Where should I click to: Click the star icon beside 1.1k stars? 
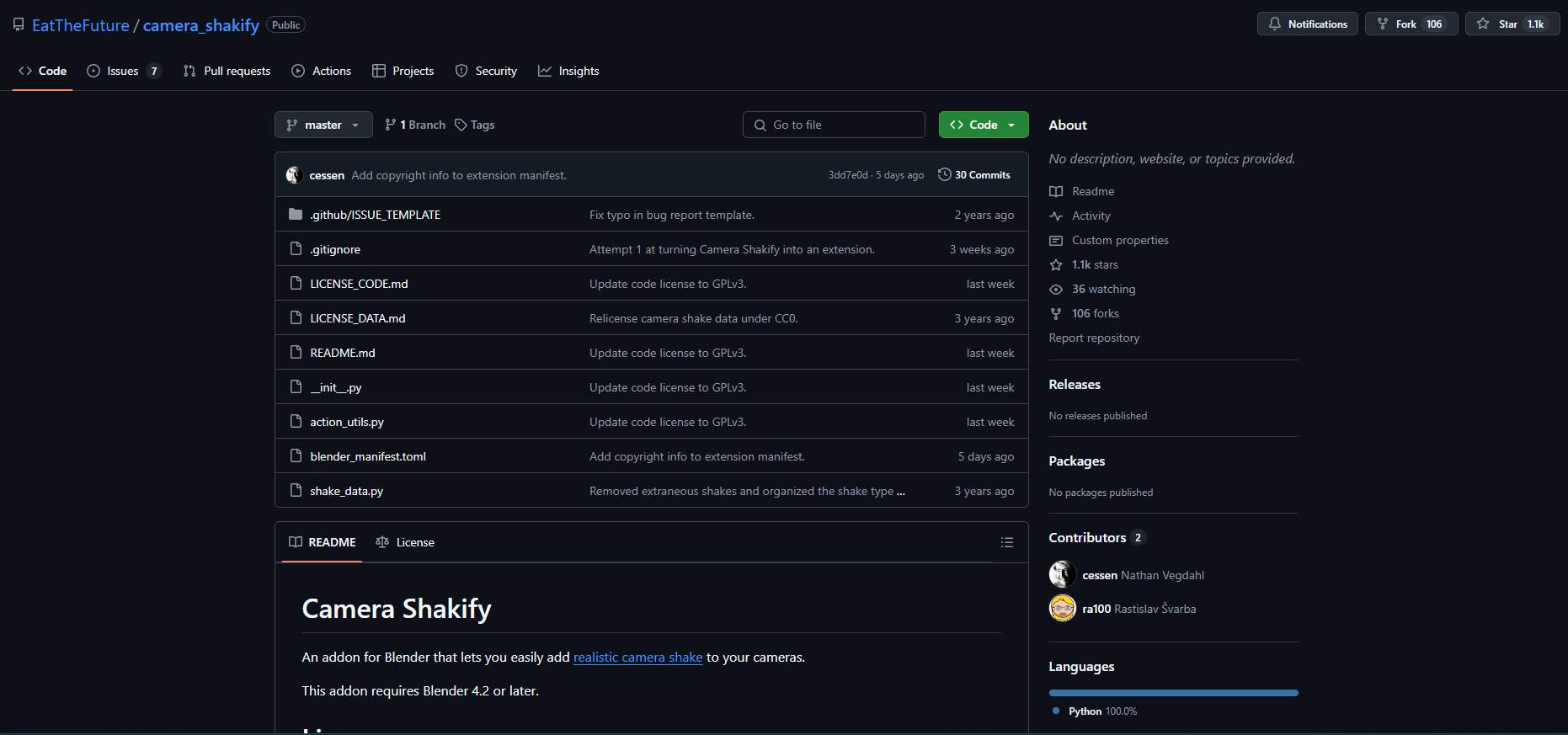click(1056, 265)
